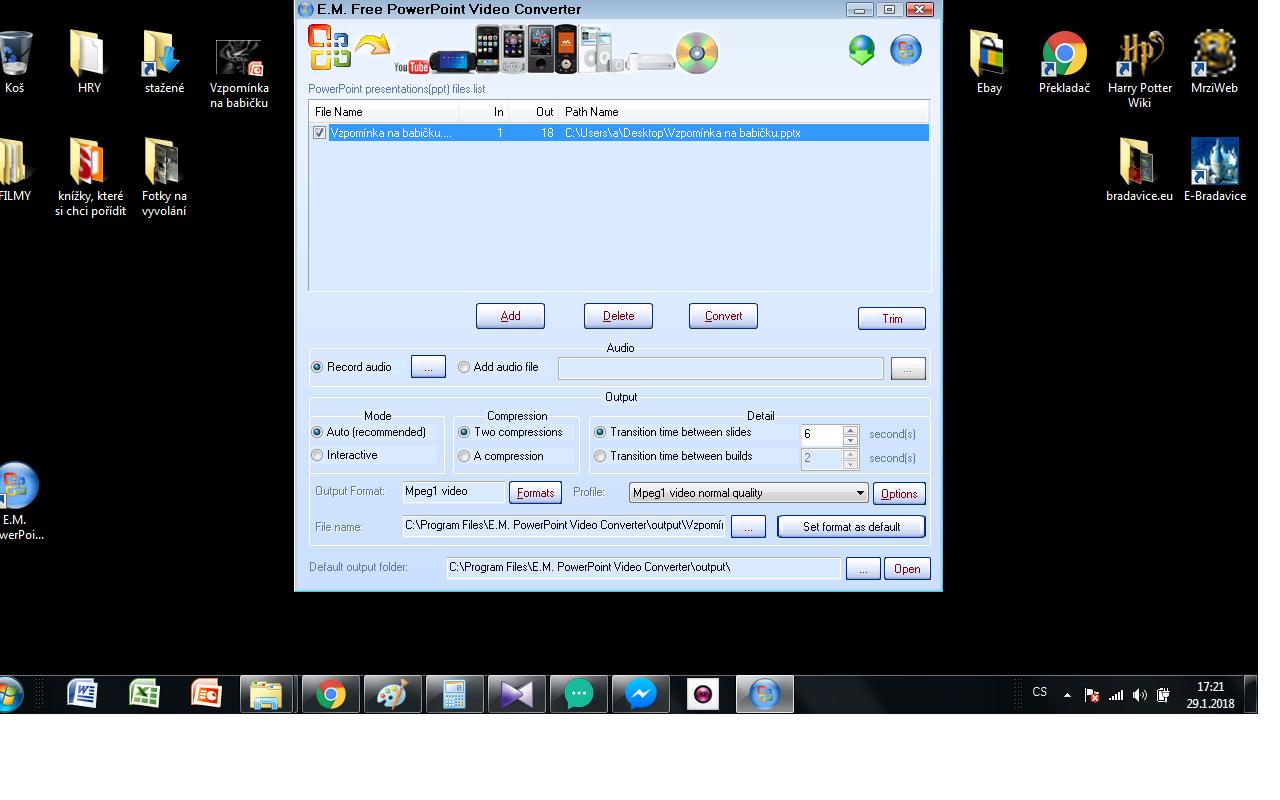Uncheck the Vzpomínka na babičku file checkbox

tap(320, 133)
